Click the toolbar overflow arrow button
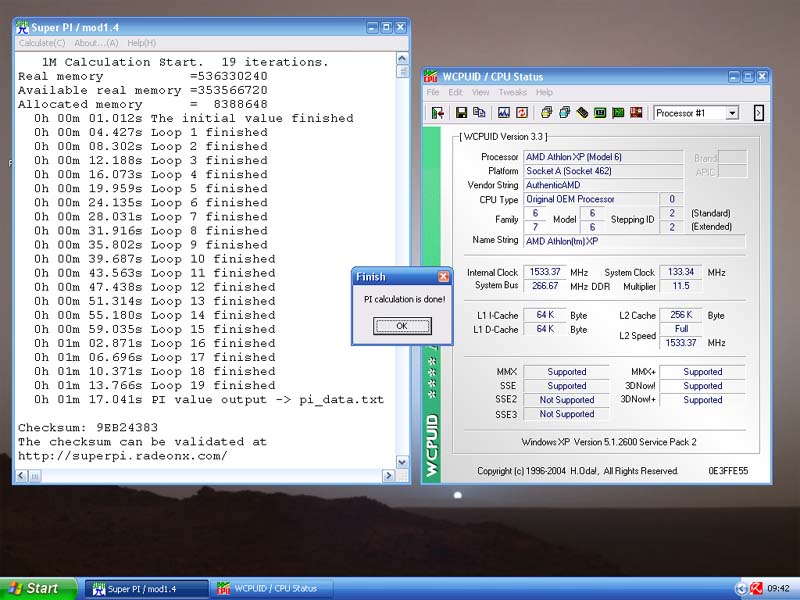The height and width of the screenshot is (600, 800). [x=758, y=113]
